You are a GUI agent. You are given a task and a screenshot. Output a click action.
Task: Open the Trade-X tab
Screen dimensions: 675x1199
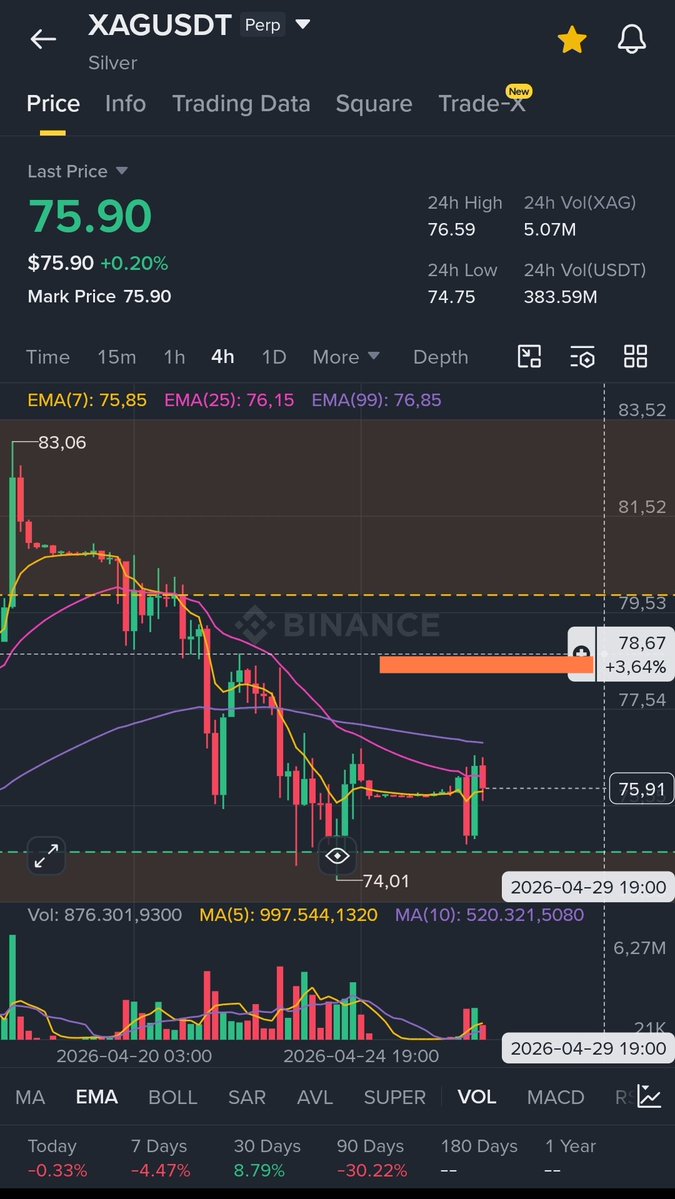point(482,103)
